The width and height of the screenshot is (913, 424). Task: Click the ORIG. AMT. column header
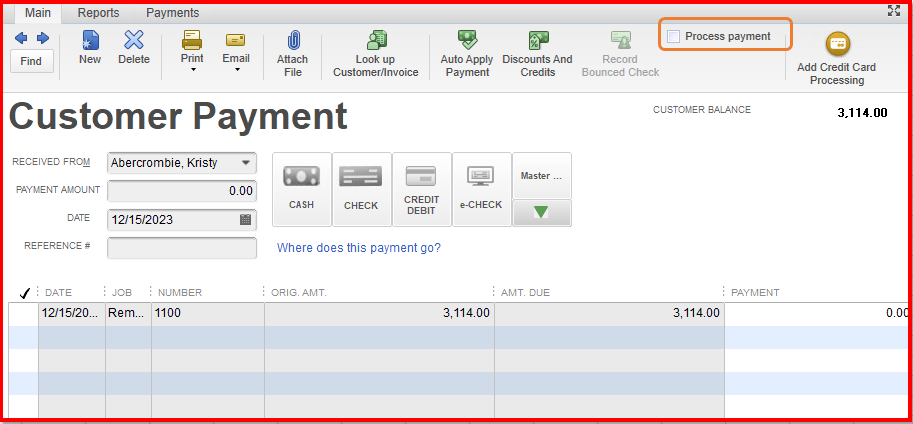tap(299, 292)
